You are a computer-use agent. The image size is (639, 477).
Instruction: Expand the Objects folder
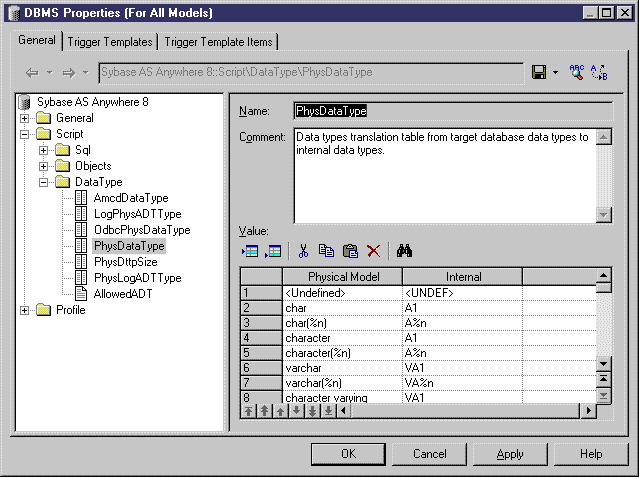(44, 166)
